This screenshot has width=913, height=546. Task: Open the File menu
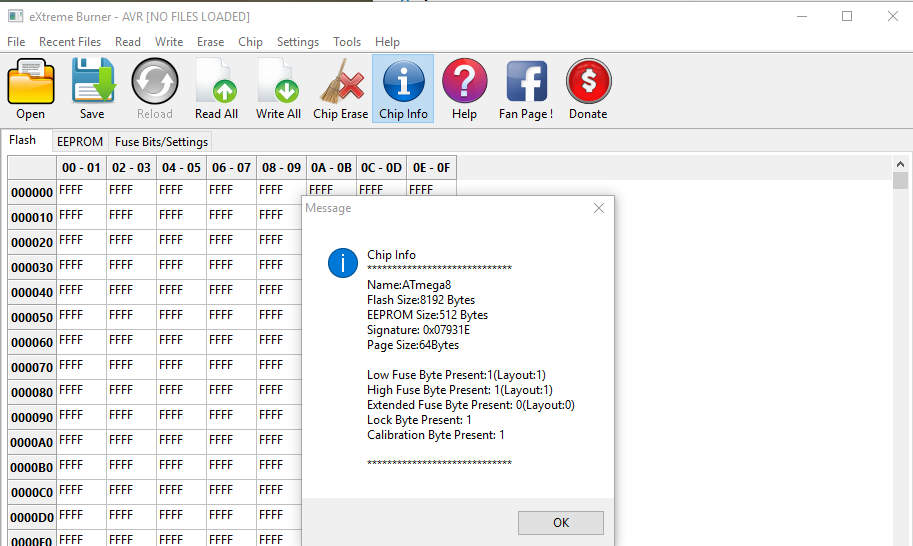16,42
